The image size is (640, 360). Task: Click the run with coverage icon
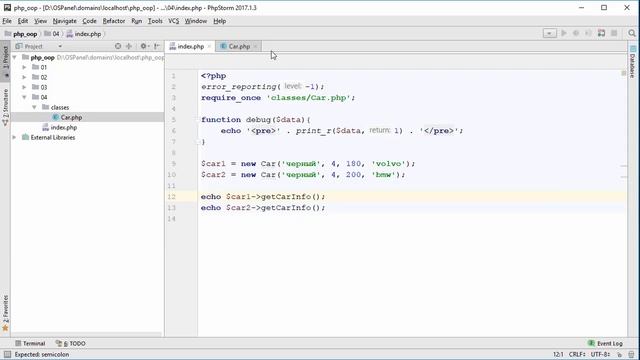tap(588, 33)
